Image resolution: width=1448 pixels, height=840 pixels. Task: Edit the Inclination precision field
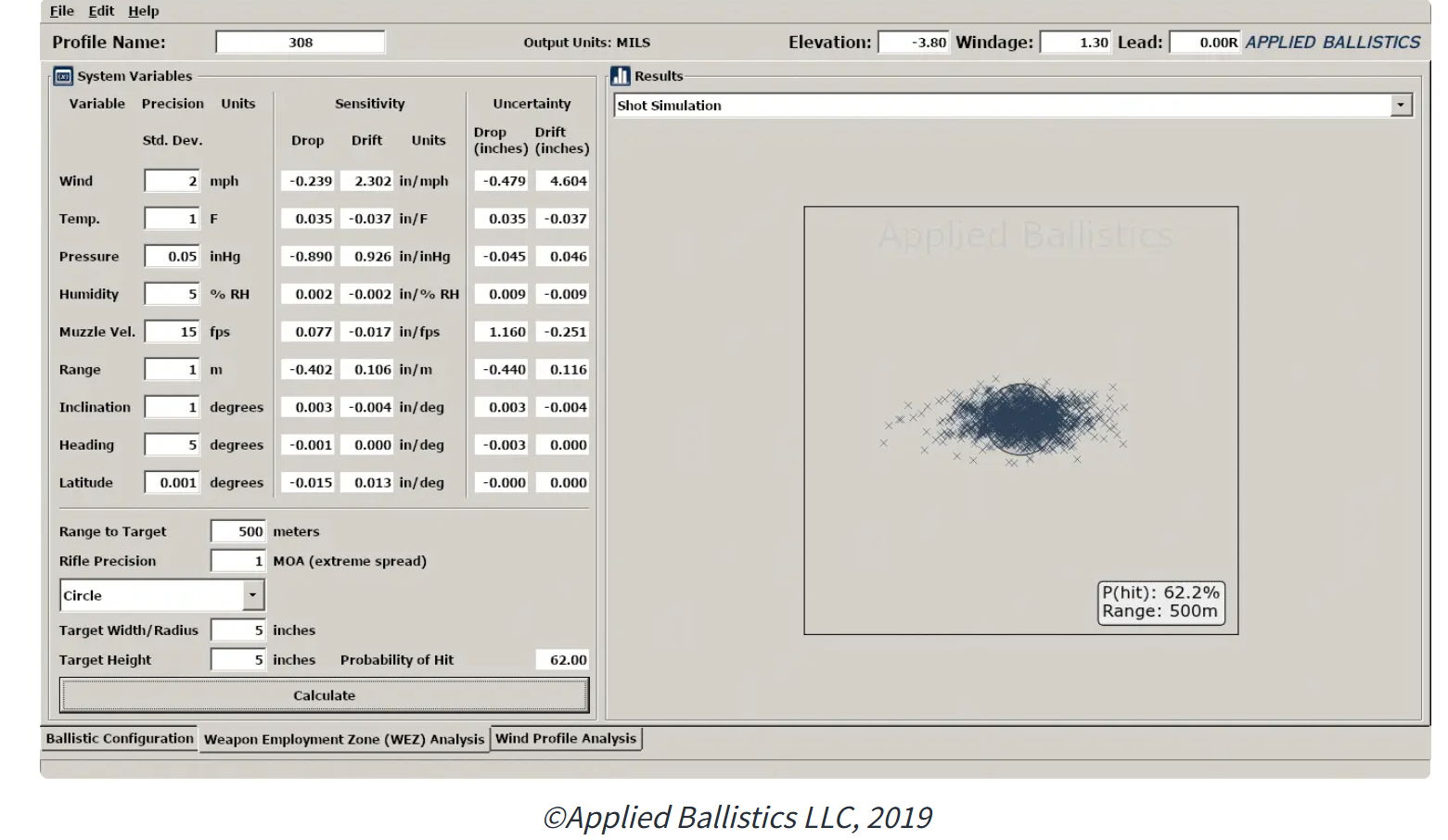pos(172,407)
